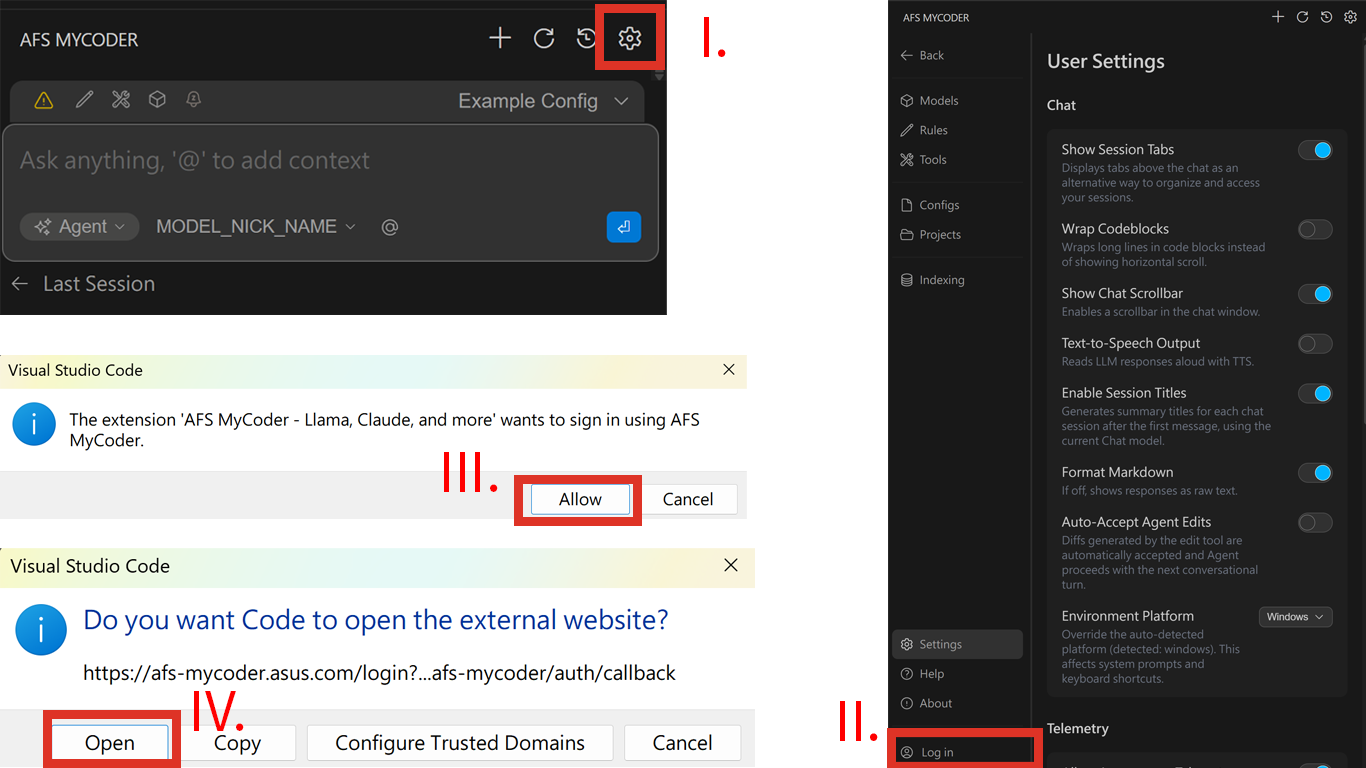Screen dimensions: 1366x768
Task: Click 'Environment Platform' label text
Action: coord(1128,616)
